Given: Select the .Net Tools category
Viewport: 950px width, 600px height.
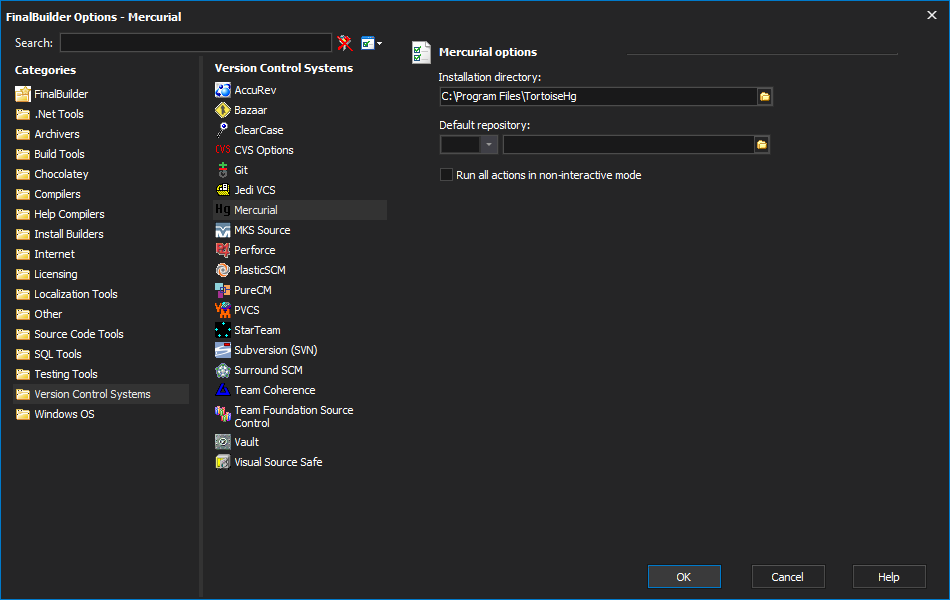Looking at the screenshot, I should [59, 114].
